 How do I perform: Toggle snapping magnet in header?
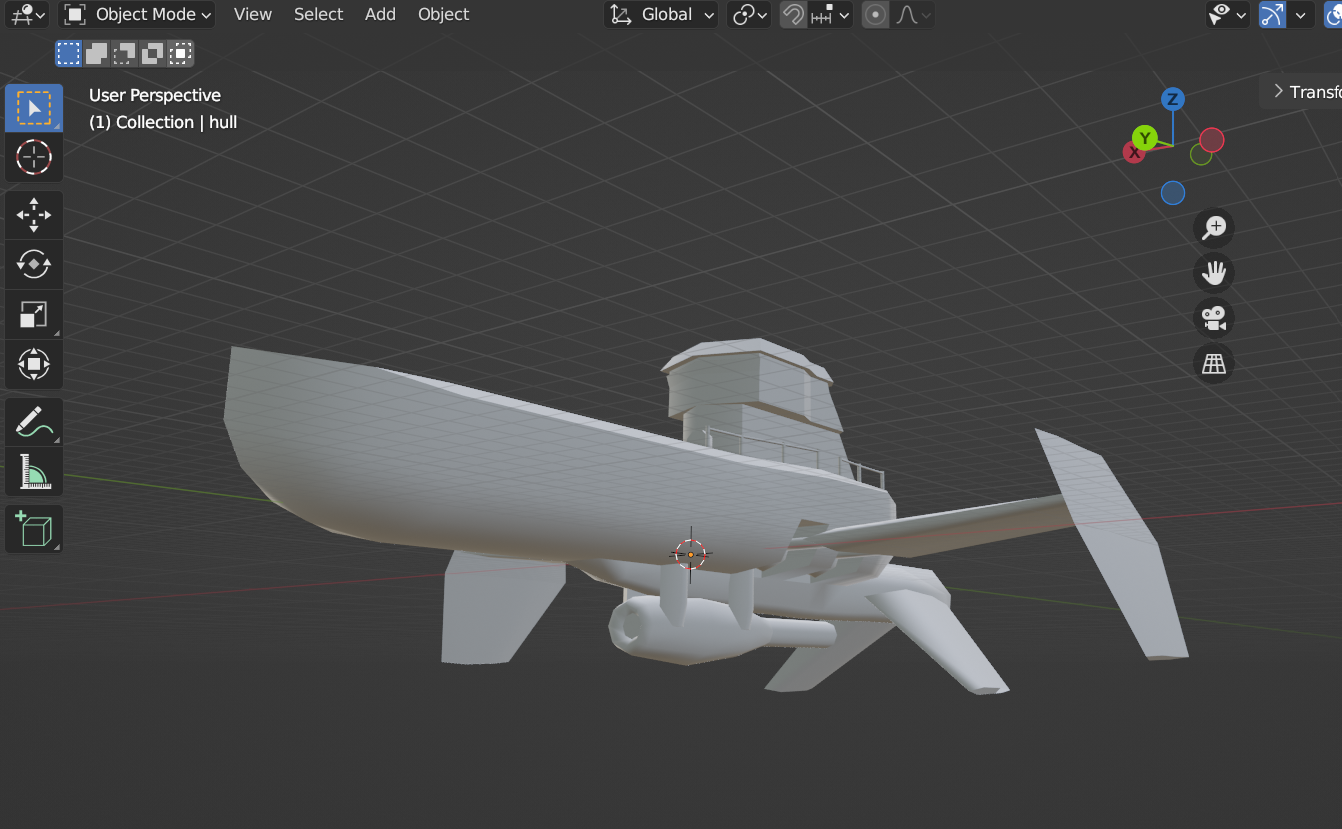pyautogui.click(x=793, y=15)
